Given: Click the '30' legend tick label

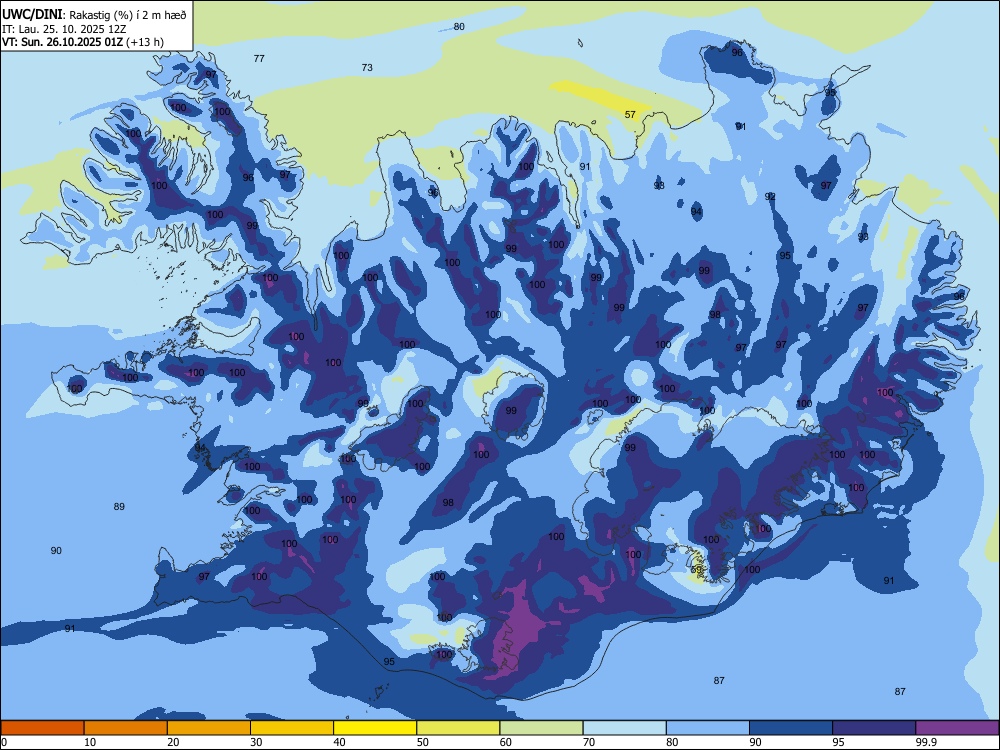Looking at the screenshot, I should [x=256, y=742].
